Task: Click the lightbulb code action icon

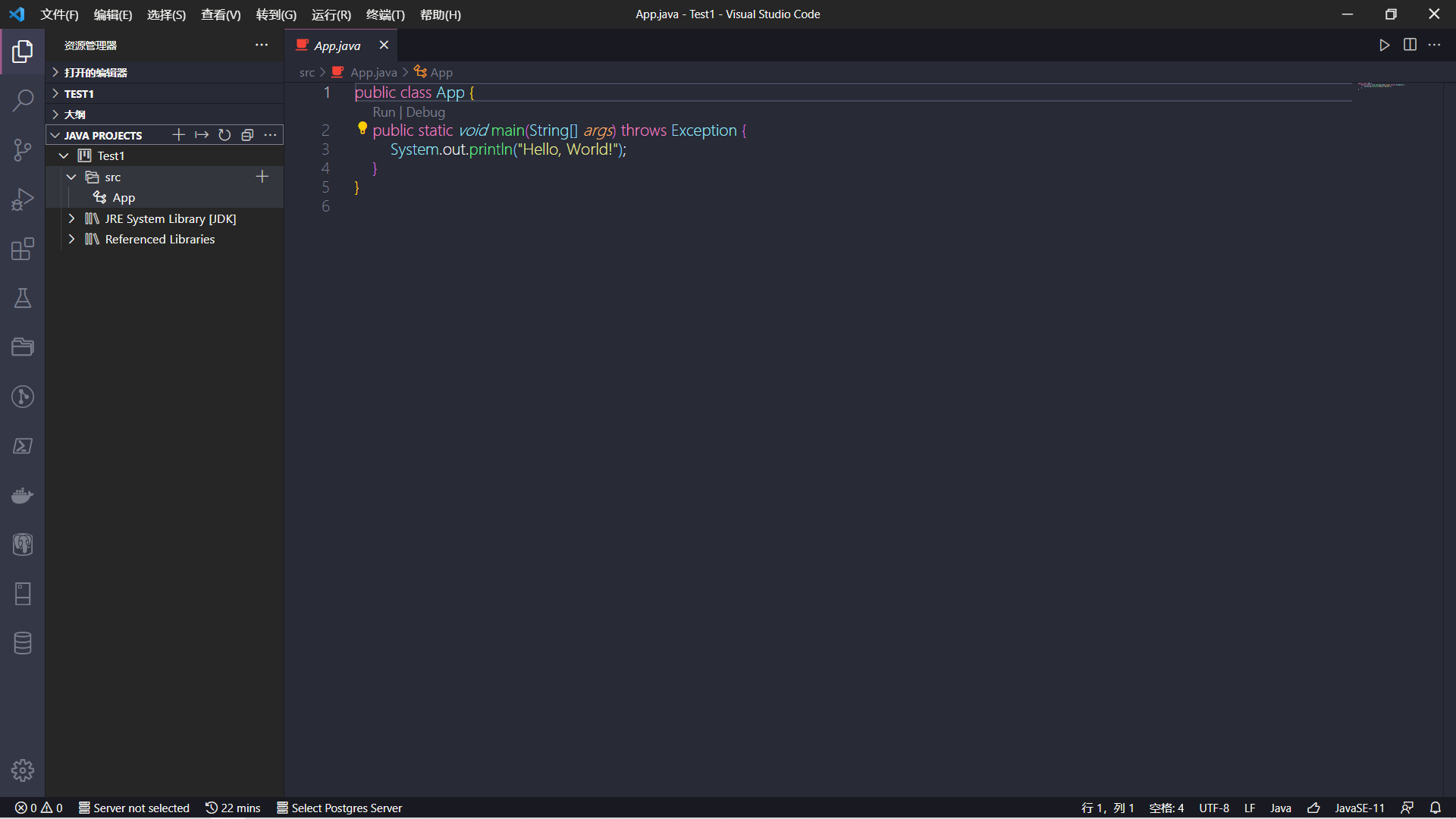Action: 362,129
